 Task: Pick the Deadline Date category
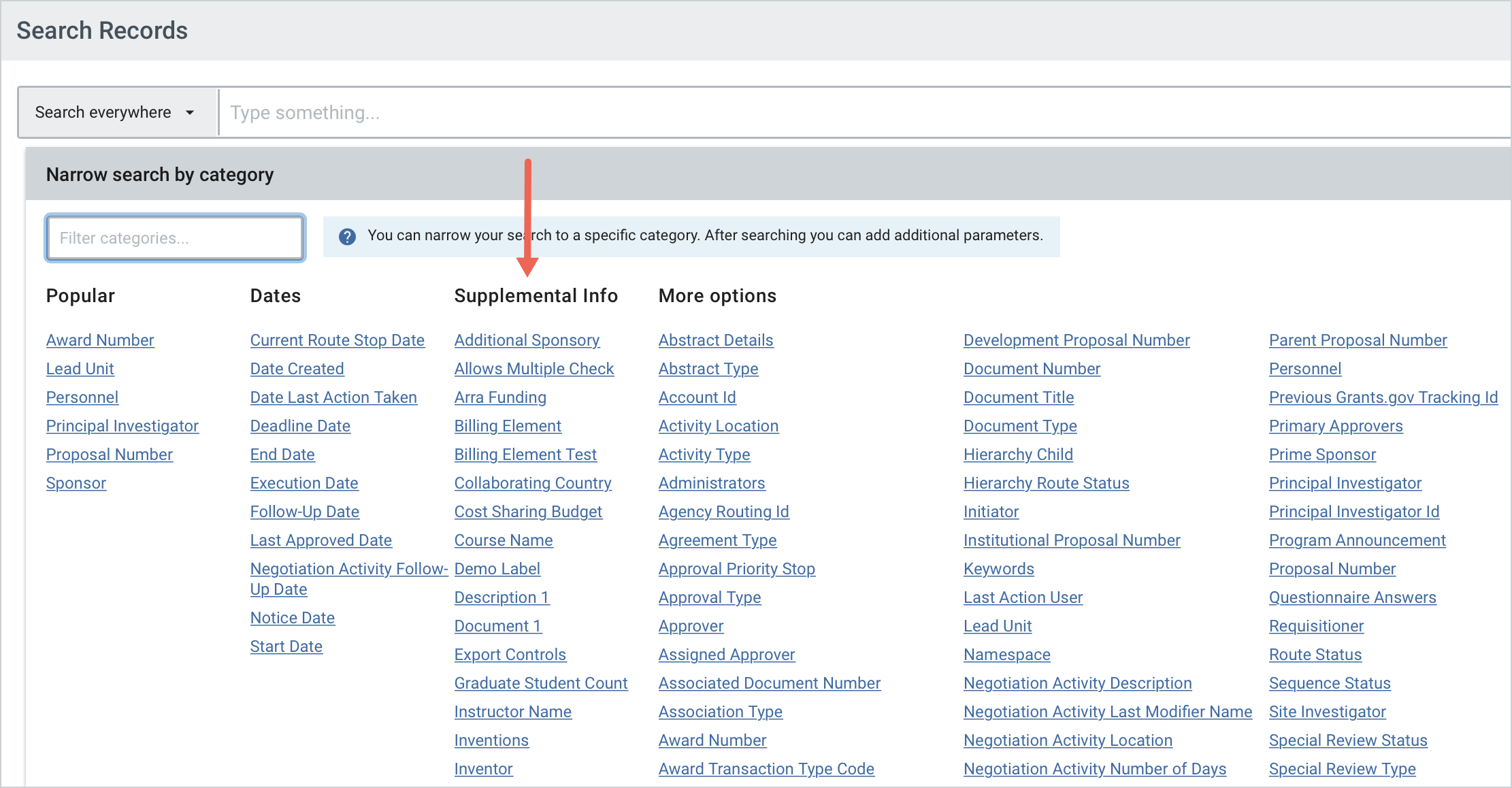pos(300,426)
